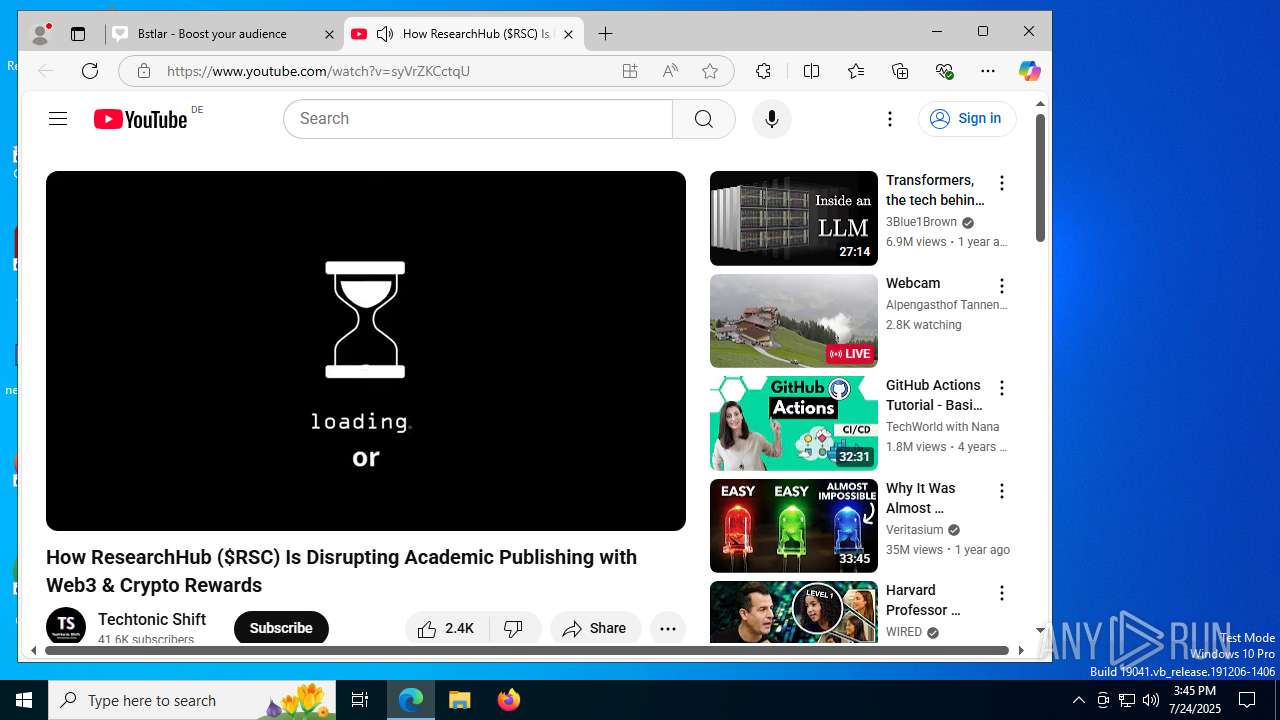
Task: Open Techtonic Shift channel avatar
Action: click(x=66, y=627)
